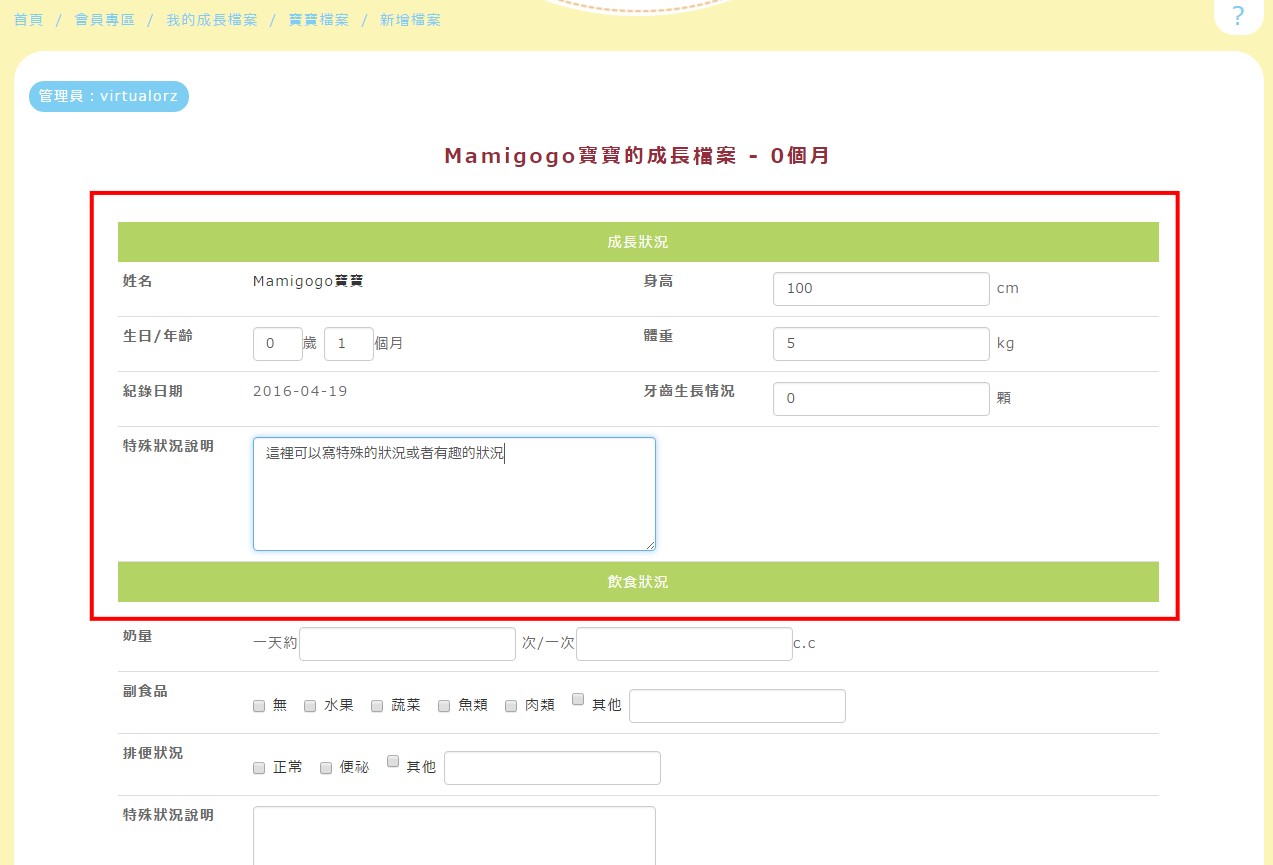Image resolution: width=1273 pixels, height=865 pixels.
Task: Click the 飲食狀況 特殊狀況說明 textarea
Action: [454, 836]
